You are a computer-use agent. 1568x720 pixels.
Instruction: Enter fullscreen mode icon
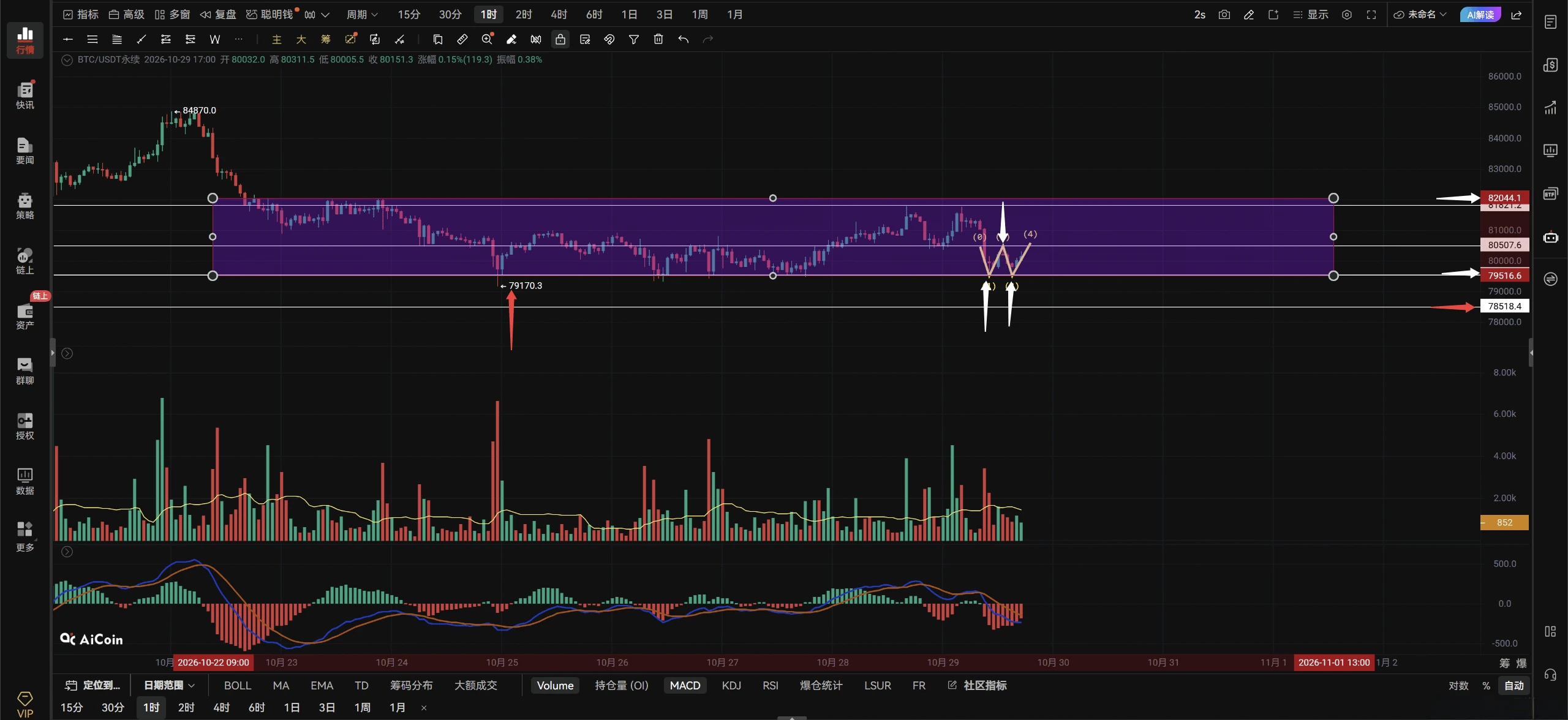1371,14
